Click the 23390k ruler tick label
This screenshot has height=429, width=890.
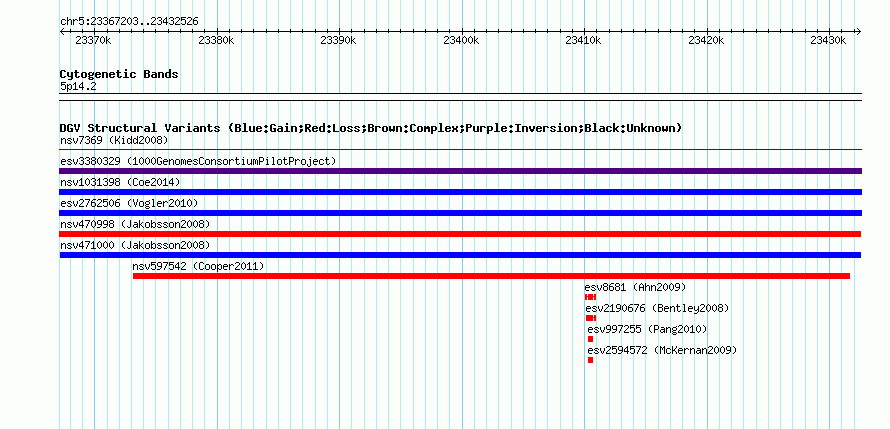(338, 40)
